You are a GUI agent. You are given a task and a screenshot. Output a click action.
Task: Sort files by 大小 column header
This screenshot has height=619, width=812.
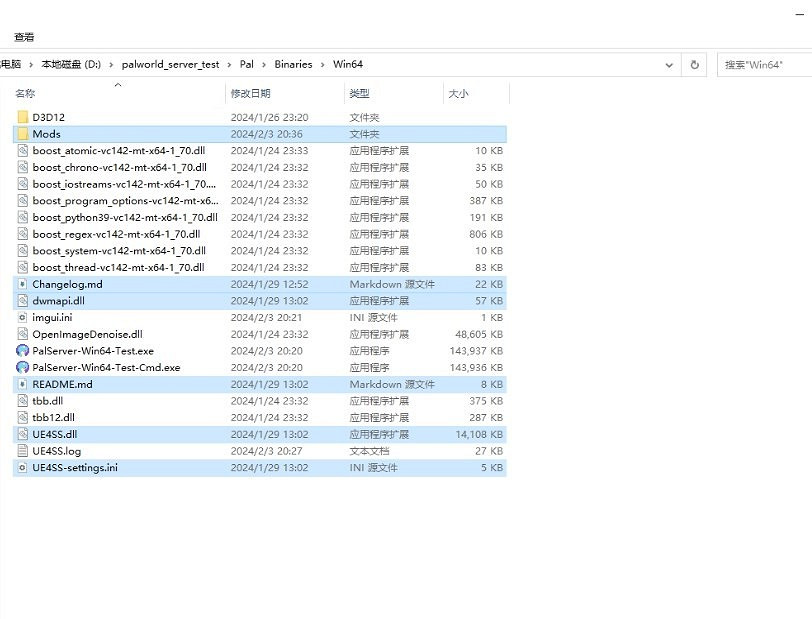pos(458,93)
